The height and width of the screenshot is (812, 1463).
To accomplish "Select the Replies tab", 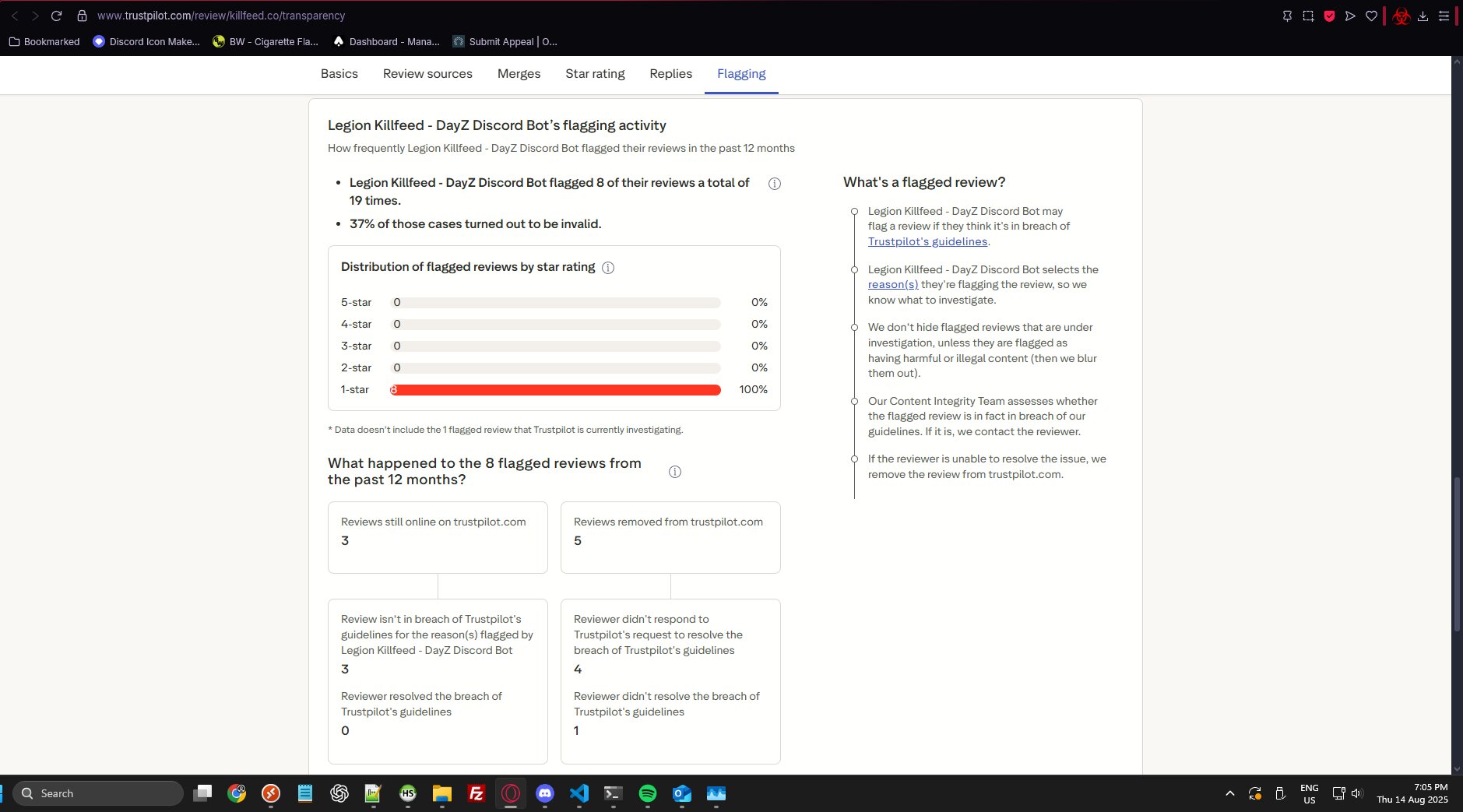I will 670,74.
